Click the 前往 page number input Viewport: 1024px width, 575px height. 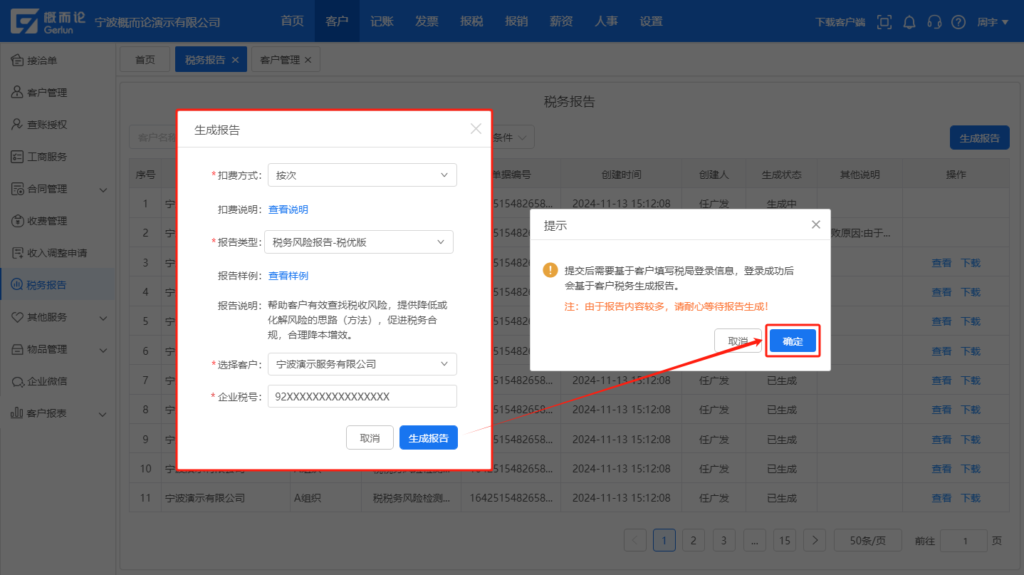pos(964,540)
